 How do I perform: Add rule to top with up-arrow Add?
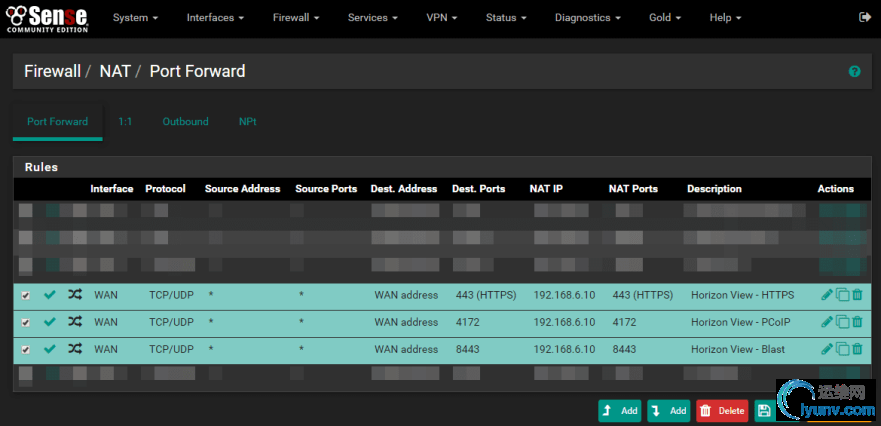click(x=620, y=411)
